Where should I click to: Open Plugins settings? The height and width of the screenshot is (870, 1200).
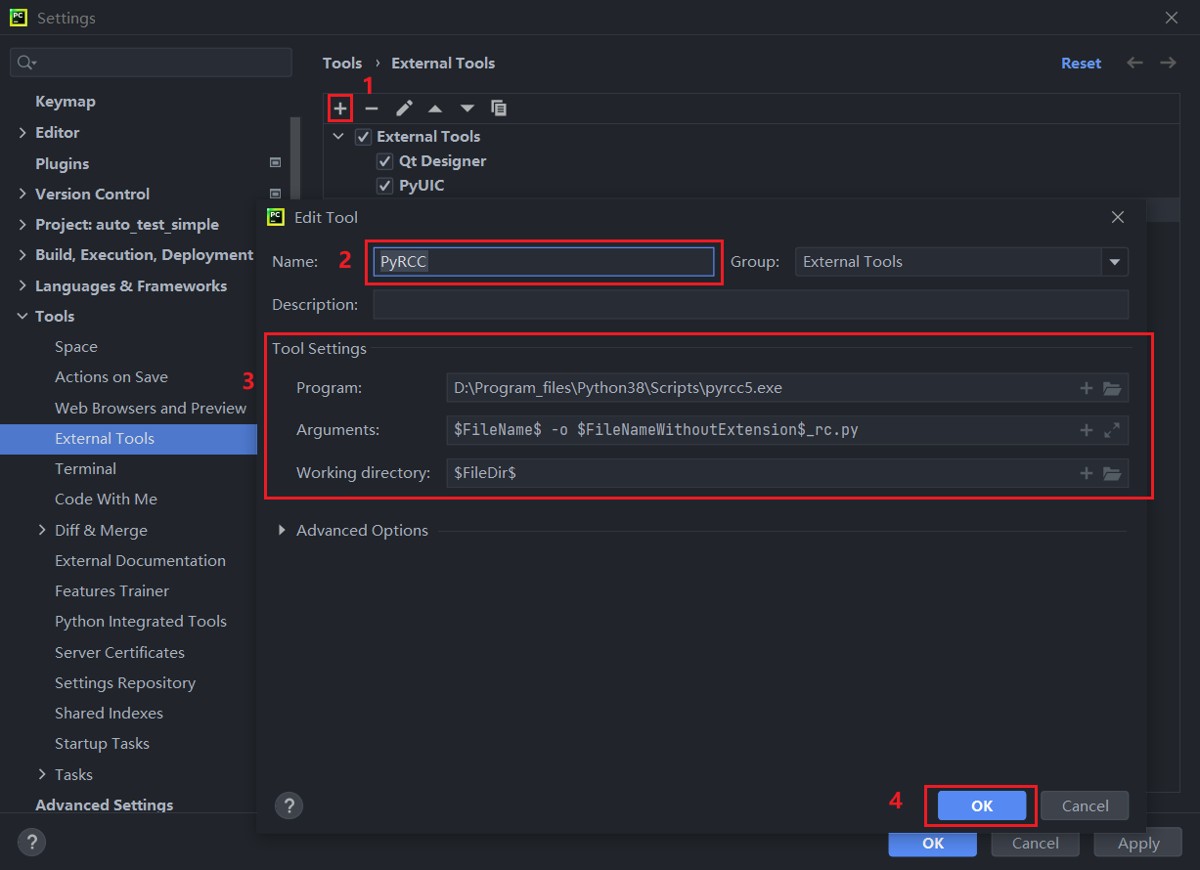62,164
